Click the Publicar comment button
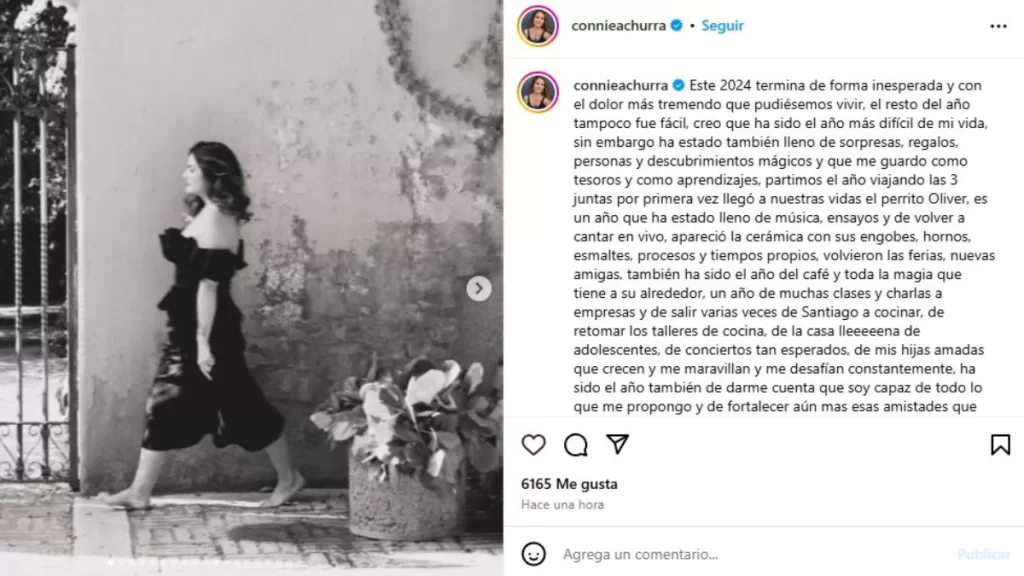1024x576 pixels. [984, 554]
